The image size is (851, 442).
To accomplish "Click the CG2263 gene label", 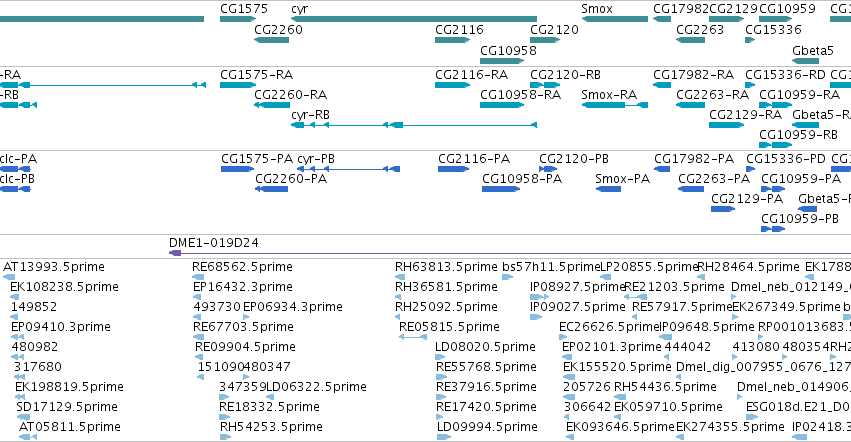I will [x=700, y=29].
